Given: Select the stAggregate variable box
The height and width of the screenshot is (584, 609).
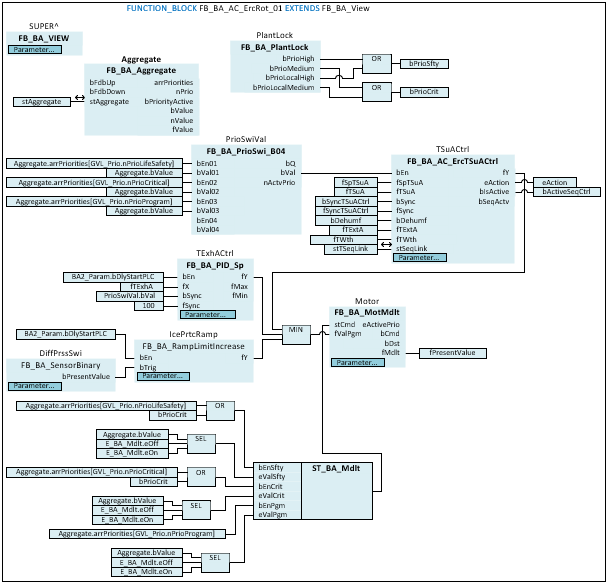Looking at the screenshot, I should (x=42, y=102).
